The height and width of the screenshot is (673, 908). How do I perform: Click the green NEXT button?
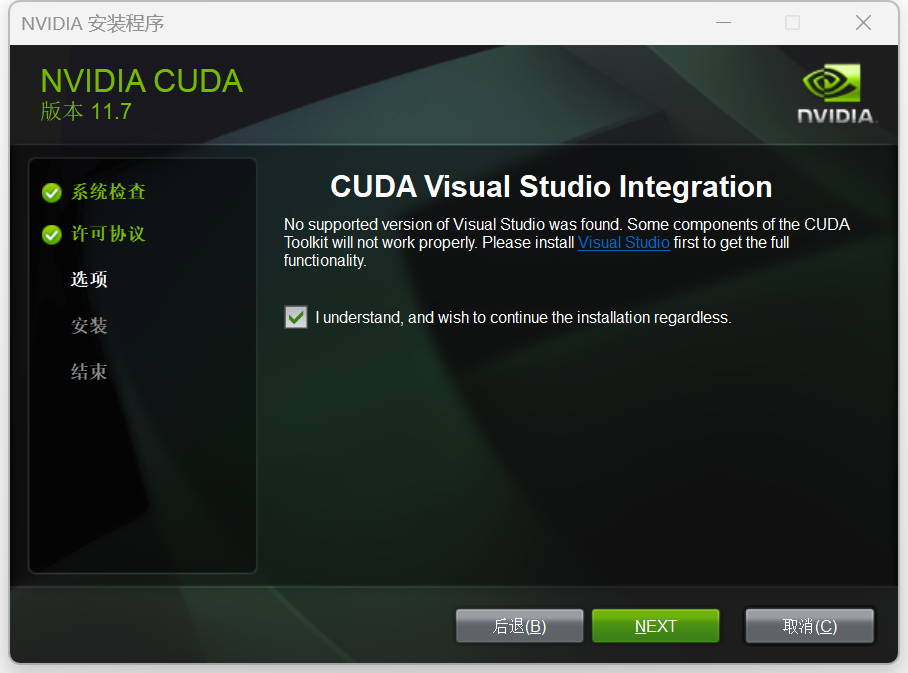[x=656, y=626]
